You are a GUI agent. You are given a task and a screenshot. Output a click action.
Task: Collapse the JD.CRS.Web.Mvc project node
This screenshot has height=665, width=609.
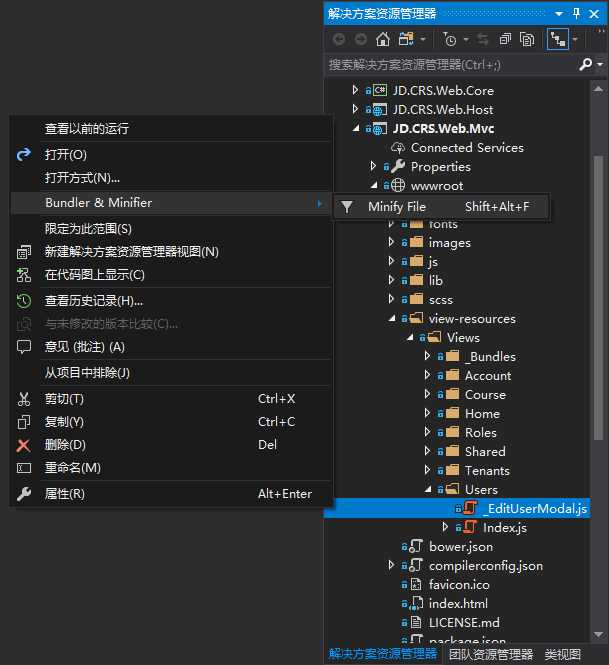pyautogui.click(x=356, y=128)
